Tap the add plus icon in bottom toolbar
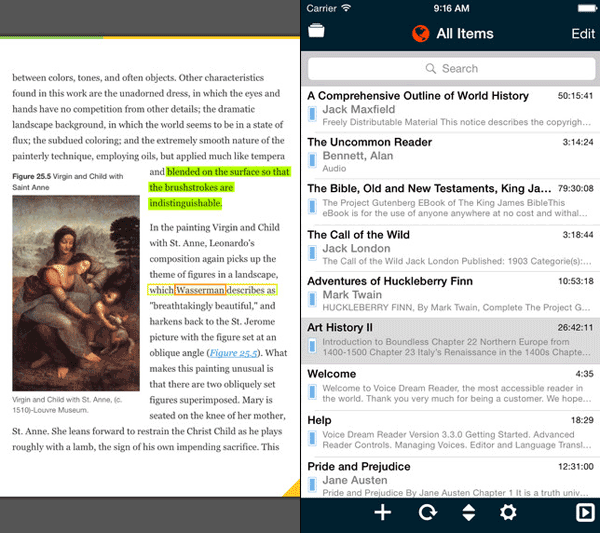The width and height of the screenshot is (600, 533). (x=382, y=513)
